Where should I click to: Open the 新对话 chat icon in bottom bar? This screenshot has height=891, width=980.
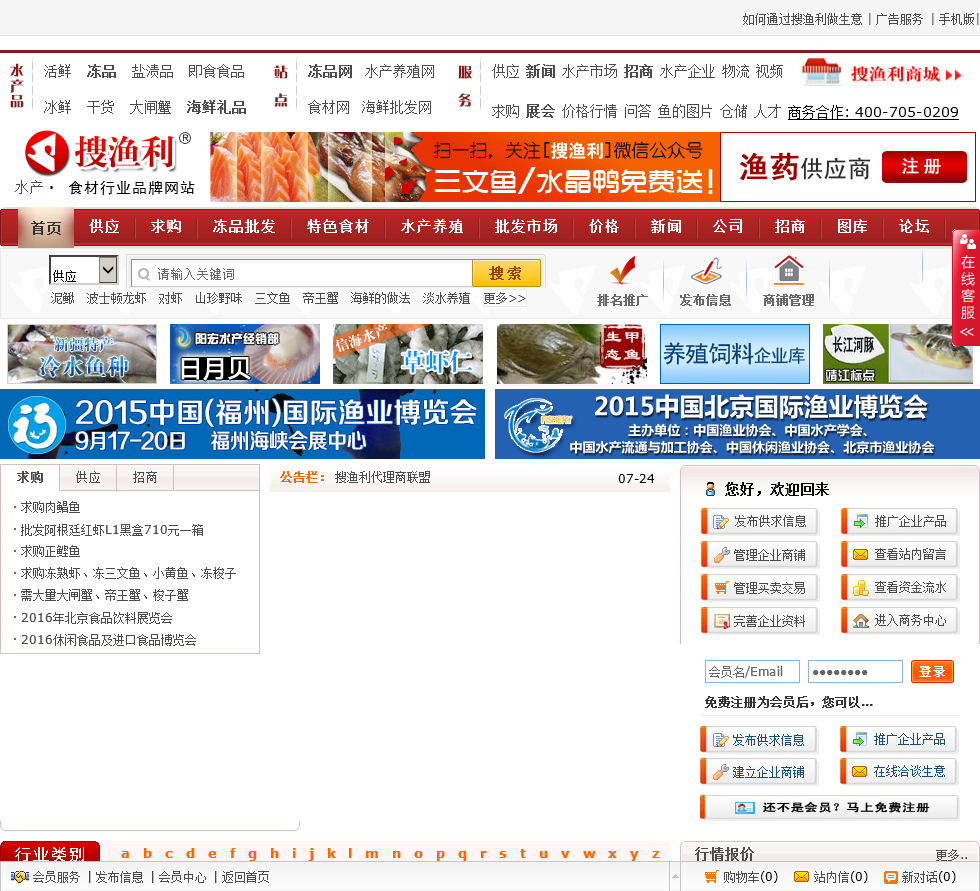pyautogui.click(x=891, y=877)
